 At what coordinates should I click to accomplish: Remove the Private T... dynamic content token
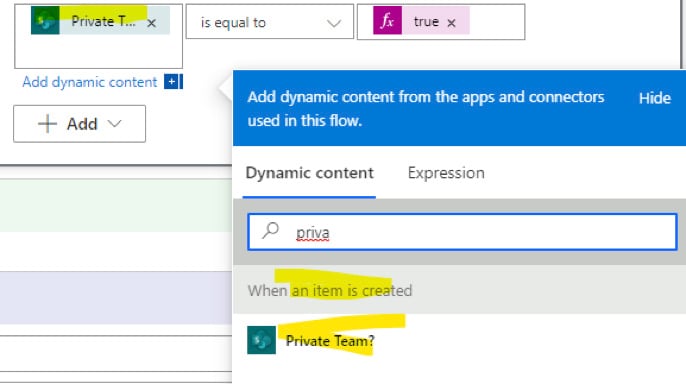coord(151,23)
